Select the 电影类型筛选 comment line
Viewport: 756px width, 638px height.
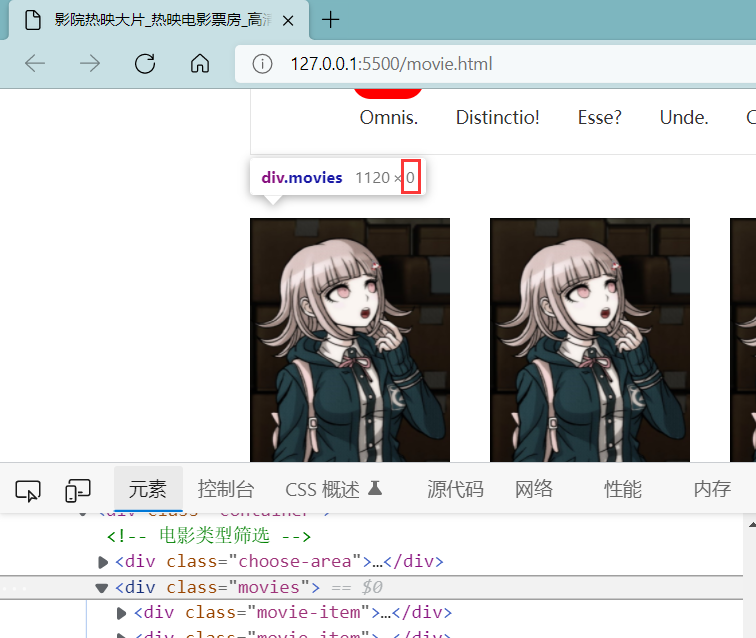point(208,536)
